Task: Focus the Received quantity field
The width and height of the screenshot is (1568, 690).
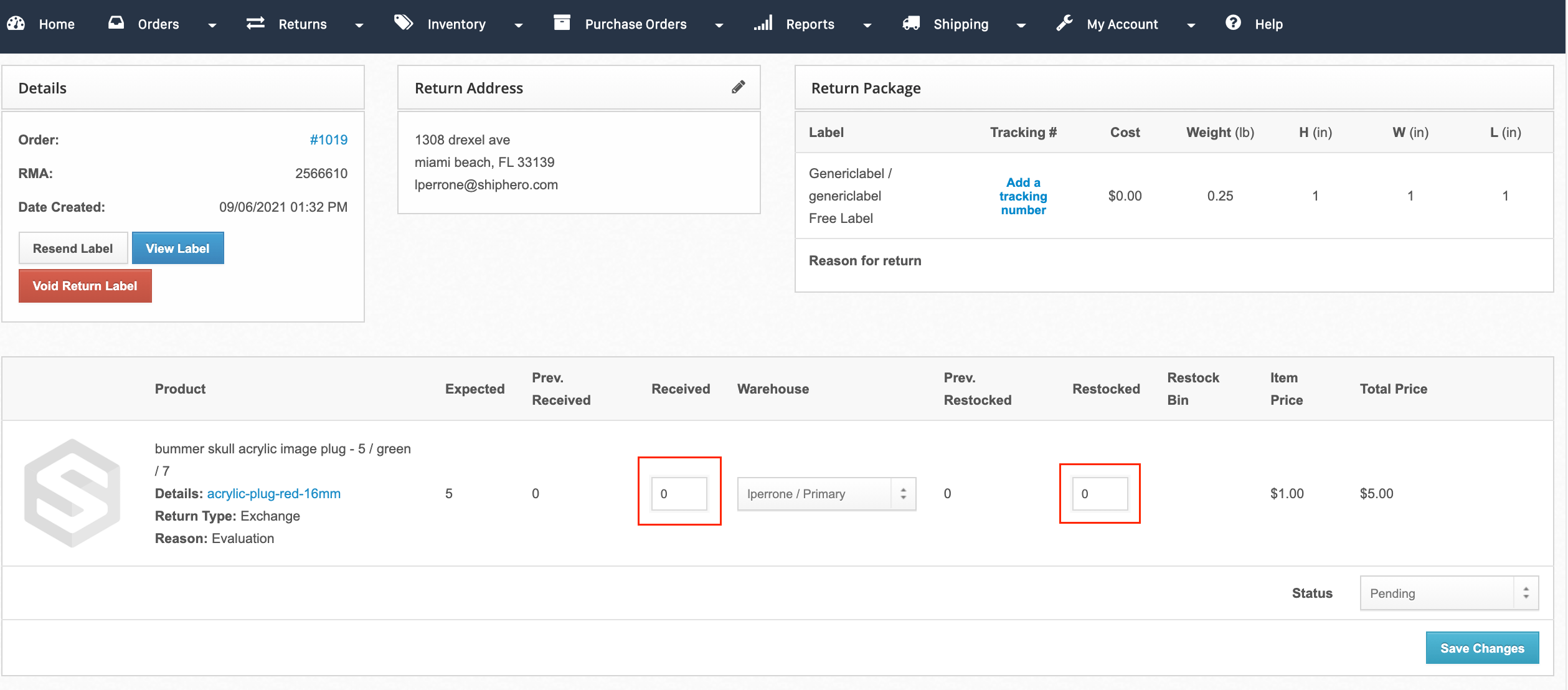Action: 679,494
